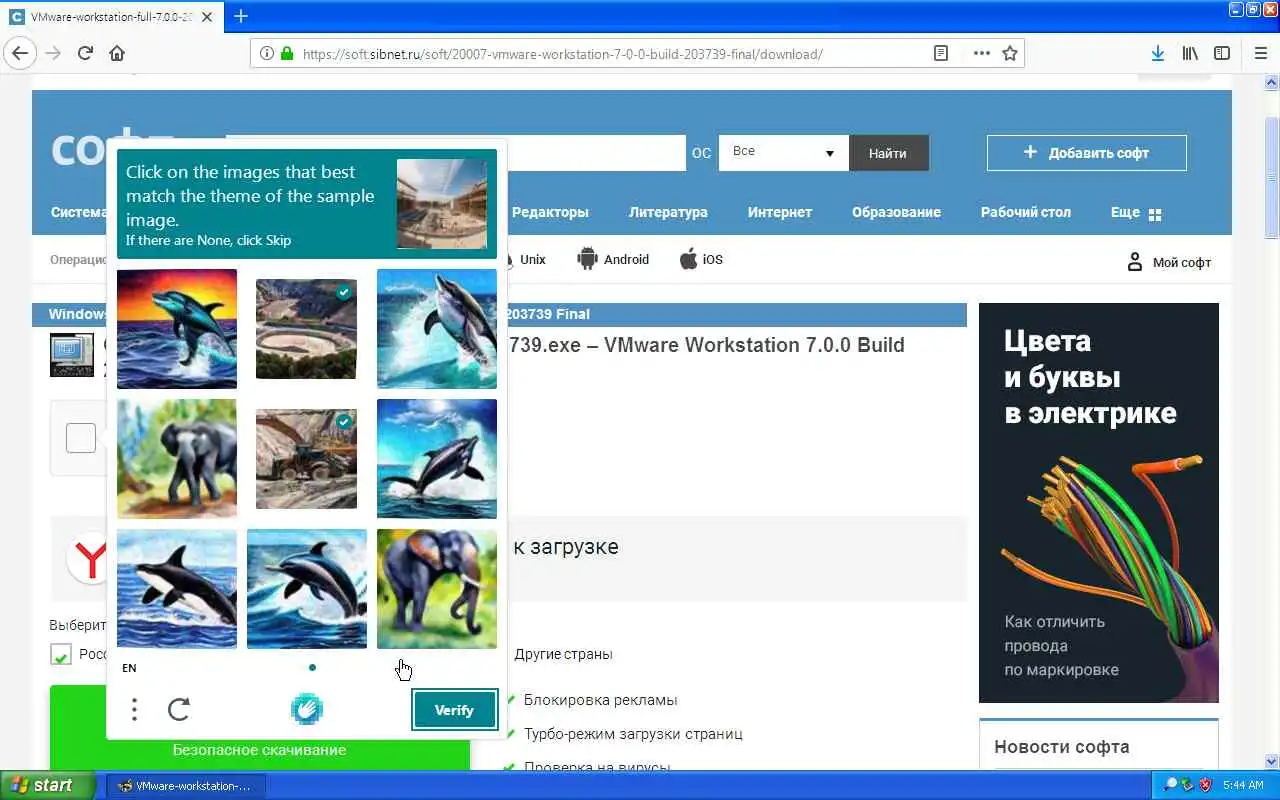Reload the page with the refresh icon
This screenshot has width=1280, height=800.
point(85,53)
